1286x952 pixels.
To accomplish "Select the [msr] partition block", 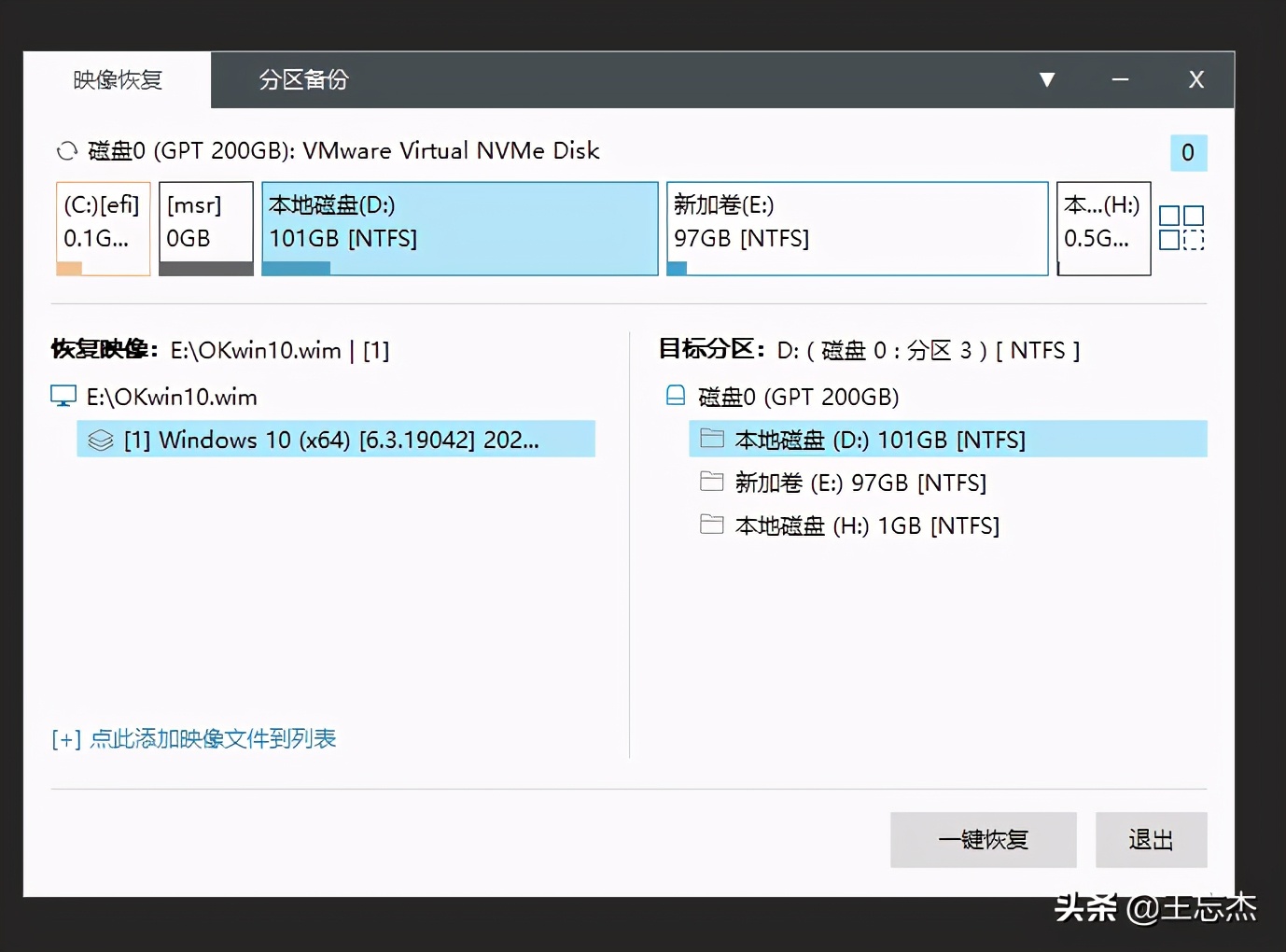I will pyautogui.click(x=205, y=228).
